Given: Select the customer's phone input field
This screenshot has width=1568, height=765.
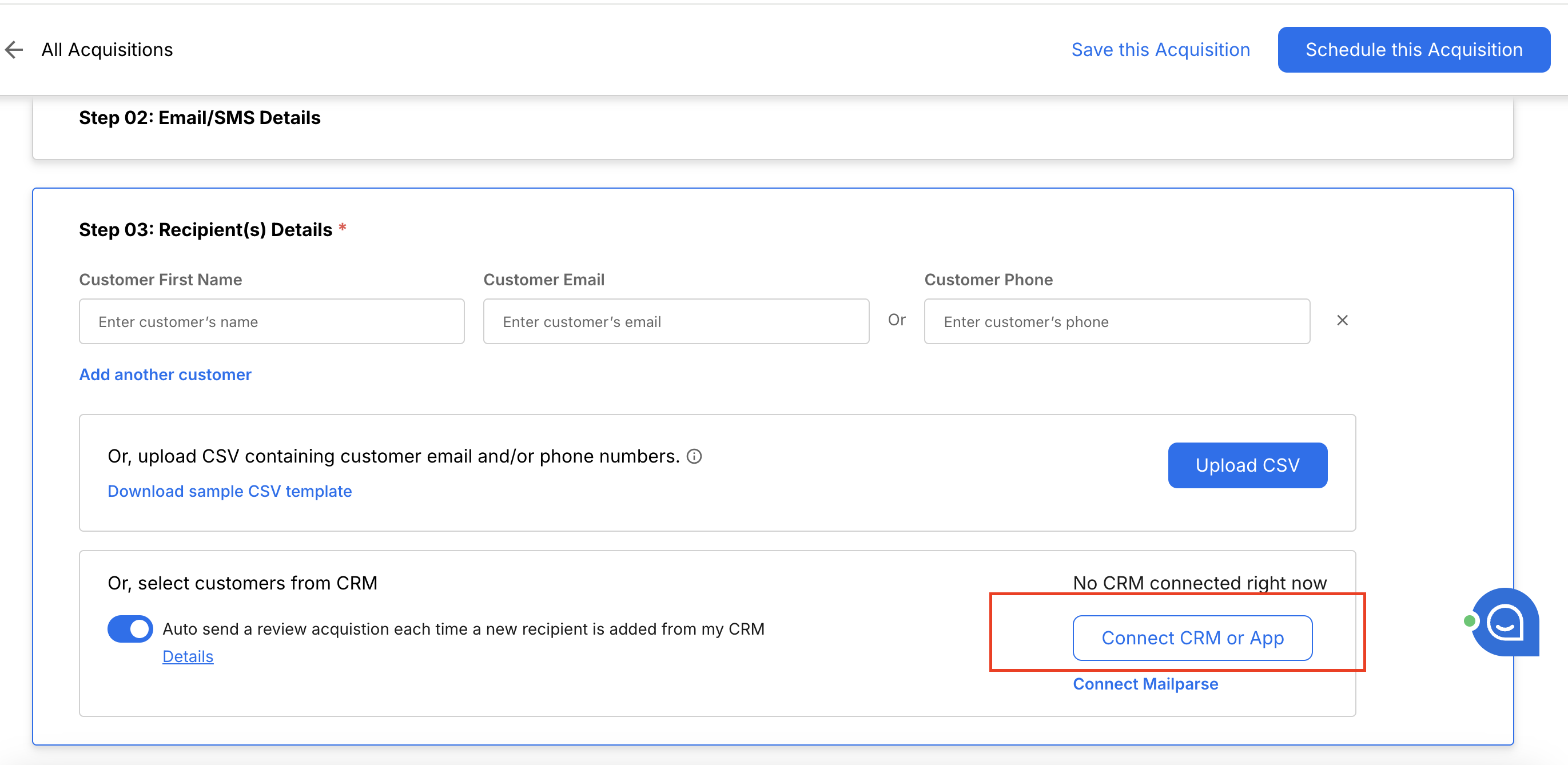Looking at the screenshot, I should pos(1116,321).
